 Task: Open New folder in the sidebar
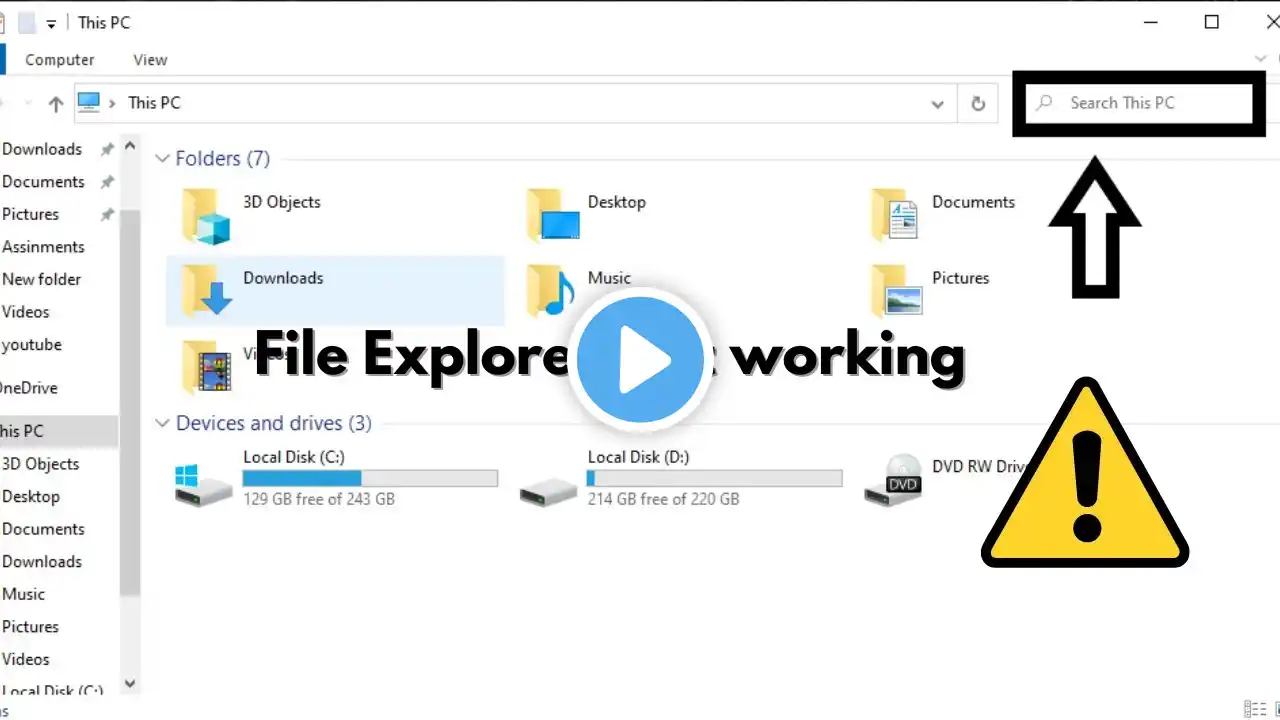point(41,279)
